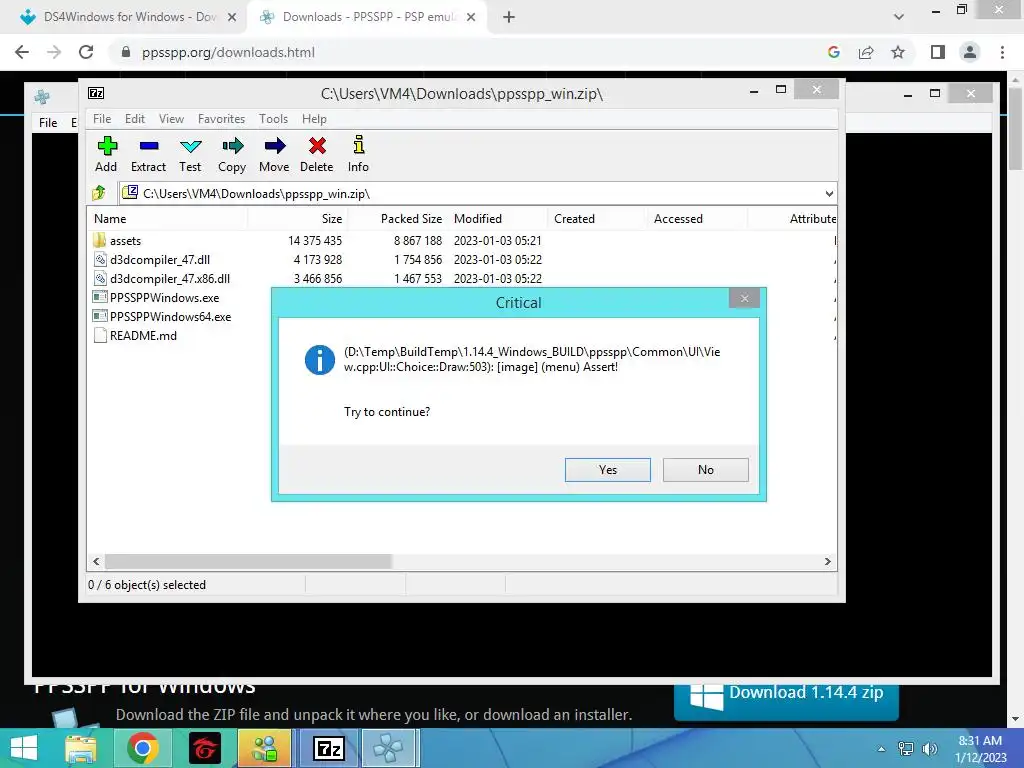The image size is (1024, 768).
Task: Open the Favorites menu
Action: [221, 119]
